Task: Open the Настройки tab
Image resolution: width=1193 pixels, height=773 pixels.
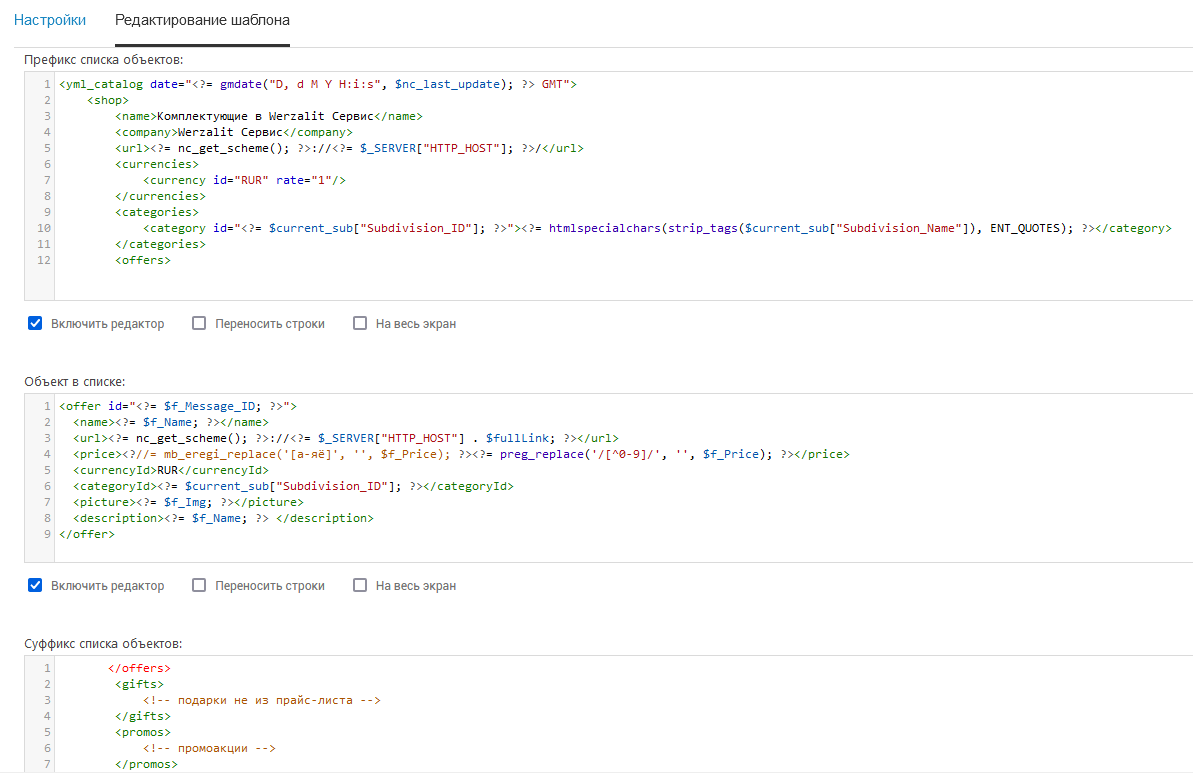Action: coord(50,20)
